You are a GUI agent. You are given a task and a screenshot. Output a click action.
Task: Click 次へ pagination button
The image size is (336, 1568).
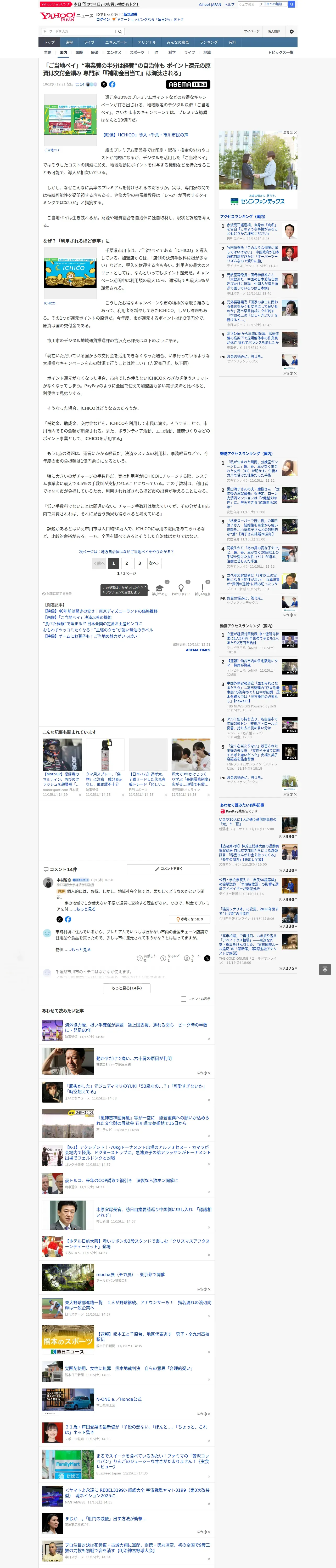point(154,563)
